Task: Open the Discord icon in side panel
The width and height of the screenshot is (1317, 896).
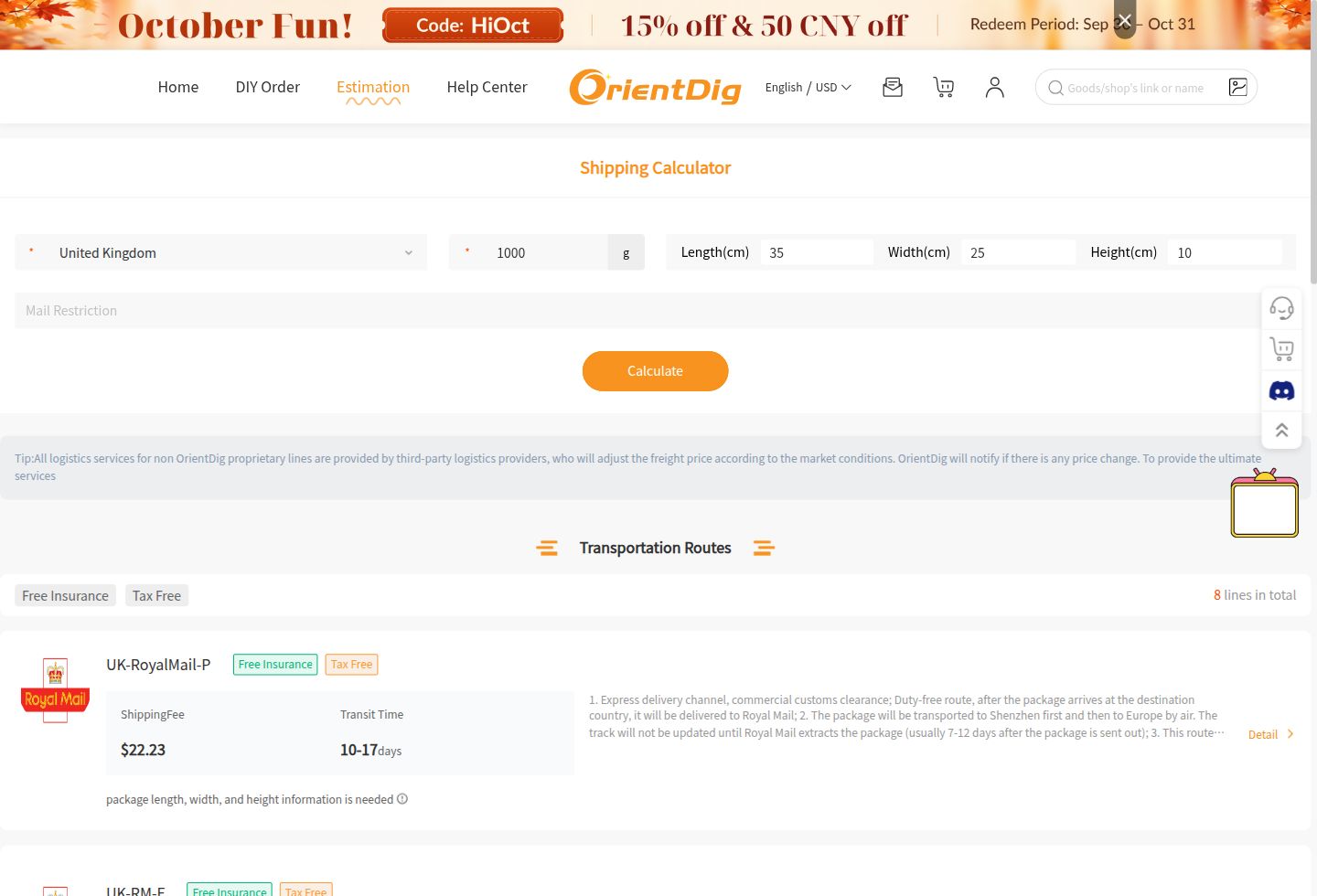Action: (1281, 390)
